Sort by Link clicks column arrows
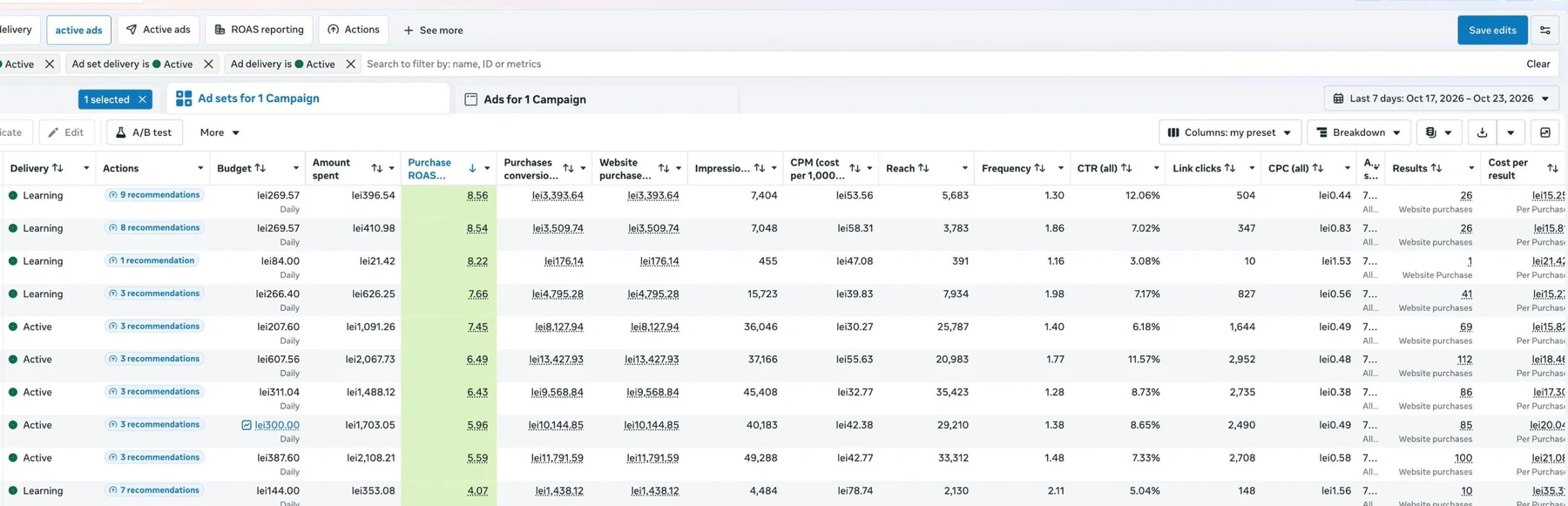1568x506 pixels. pos(1229,168)
